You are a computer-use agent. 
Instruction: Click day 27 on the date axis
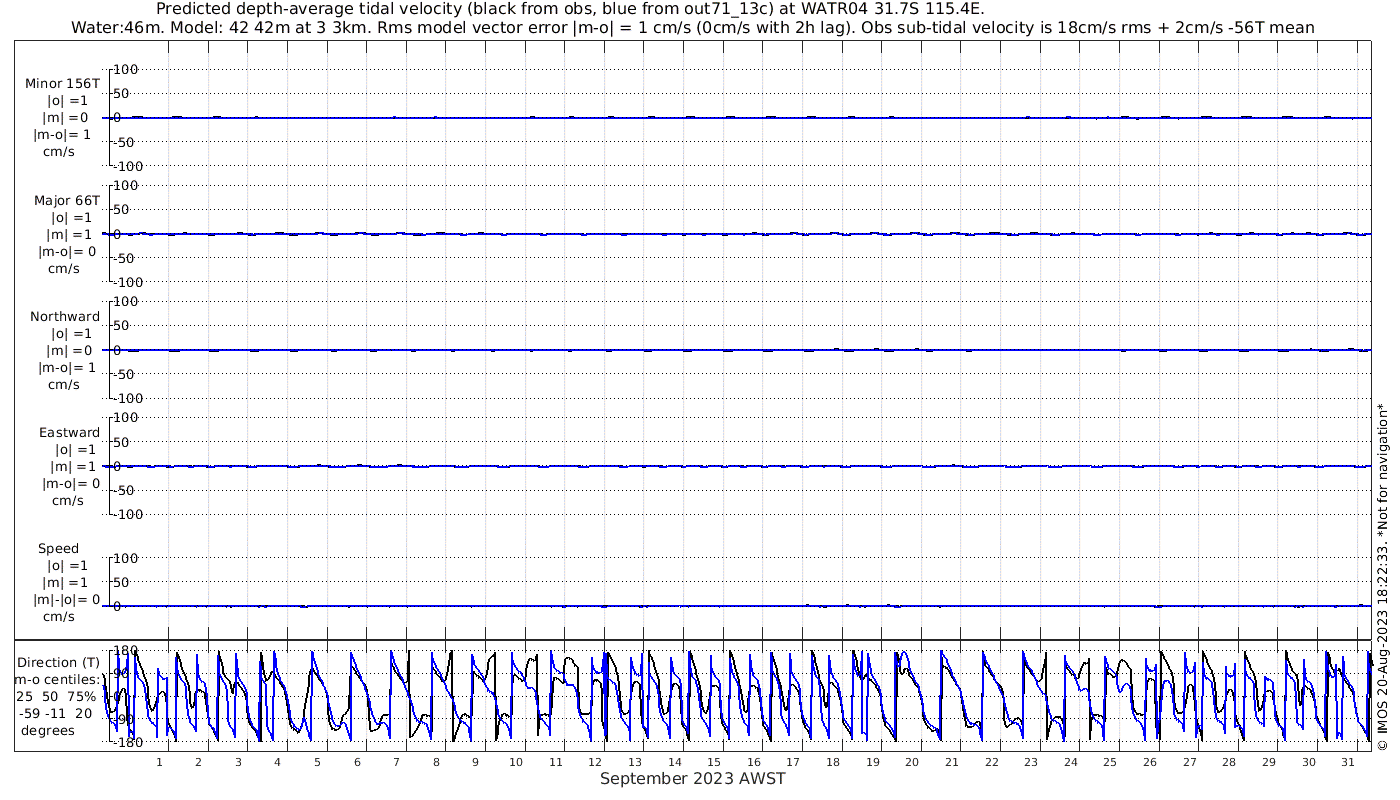1189,762
